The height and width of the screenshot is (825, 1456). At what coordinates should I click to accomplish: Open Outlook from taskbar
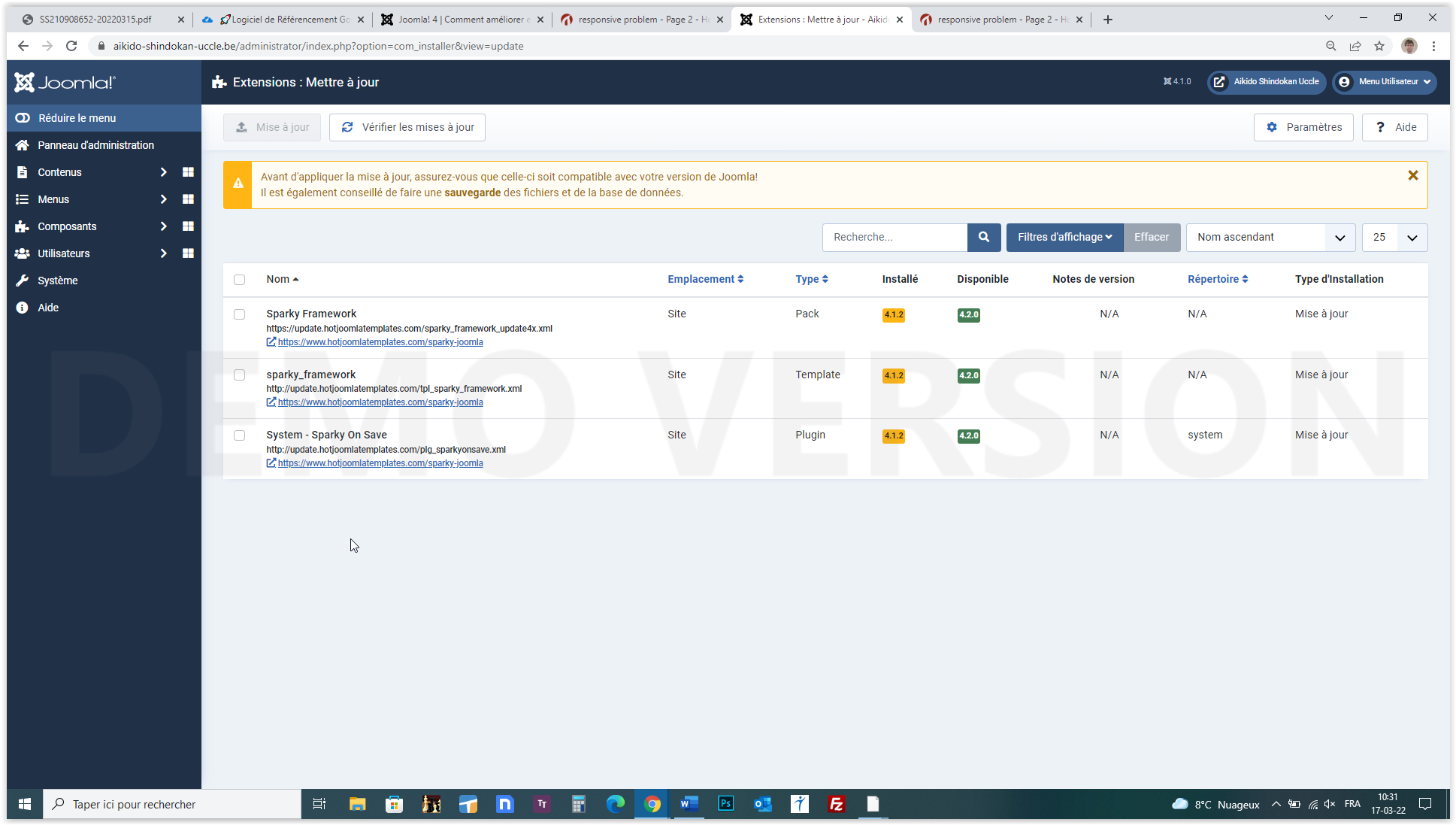pyautogui.click(x=763, y=804)
